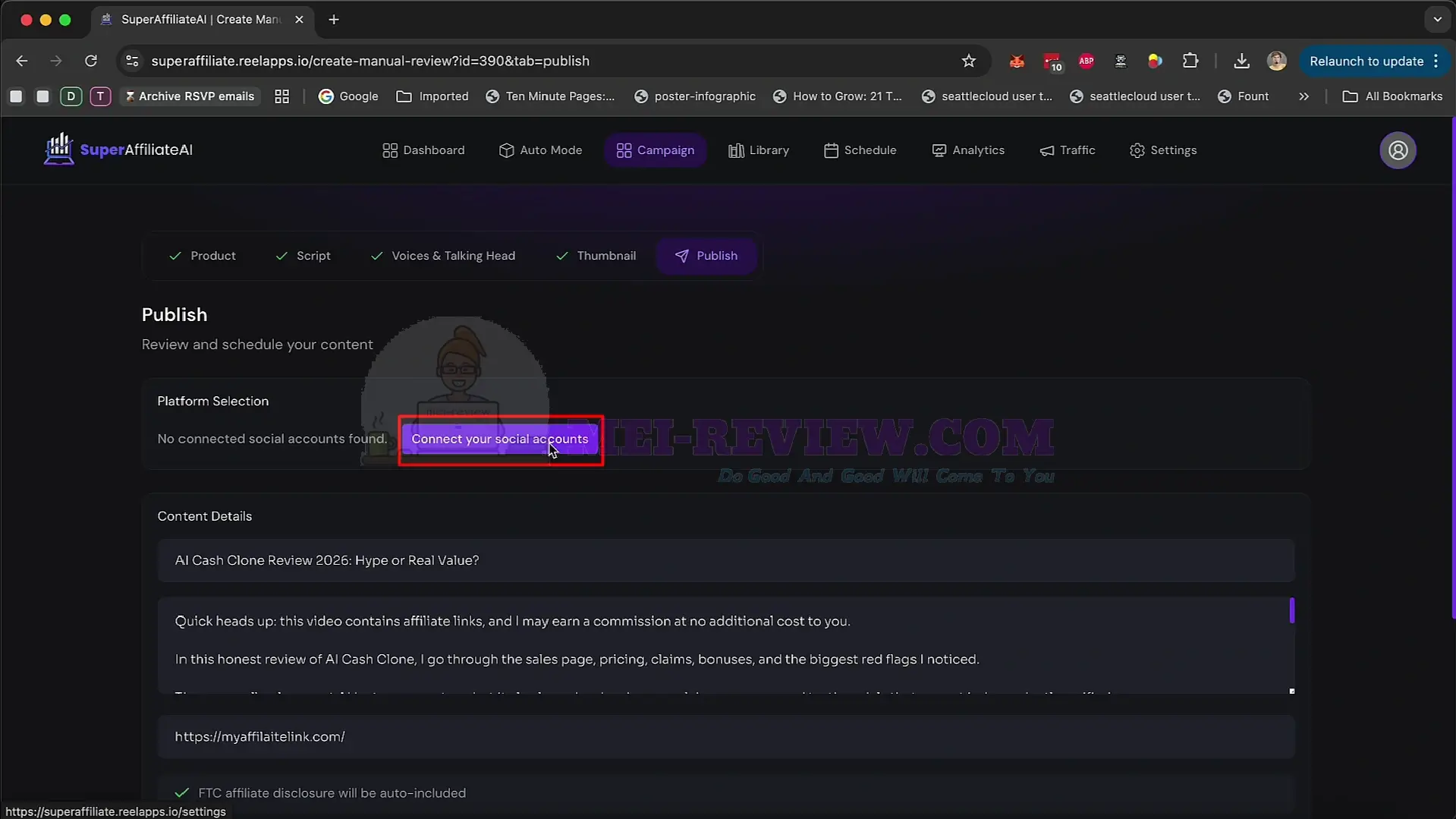Screen dimensions: 1456x819
Task: Click the purple T bookmark icon
Action: pyautogui.click(x=100, y=96)
